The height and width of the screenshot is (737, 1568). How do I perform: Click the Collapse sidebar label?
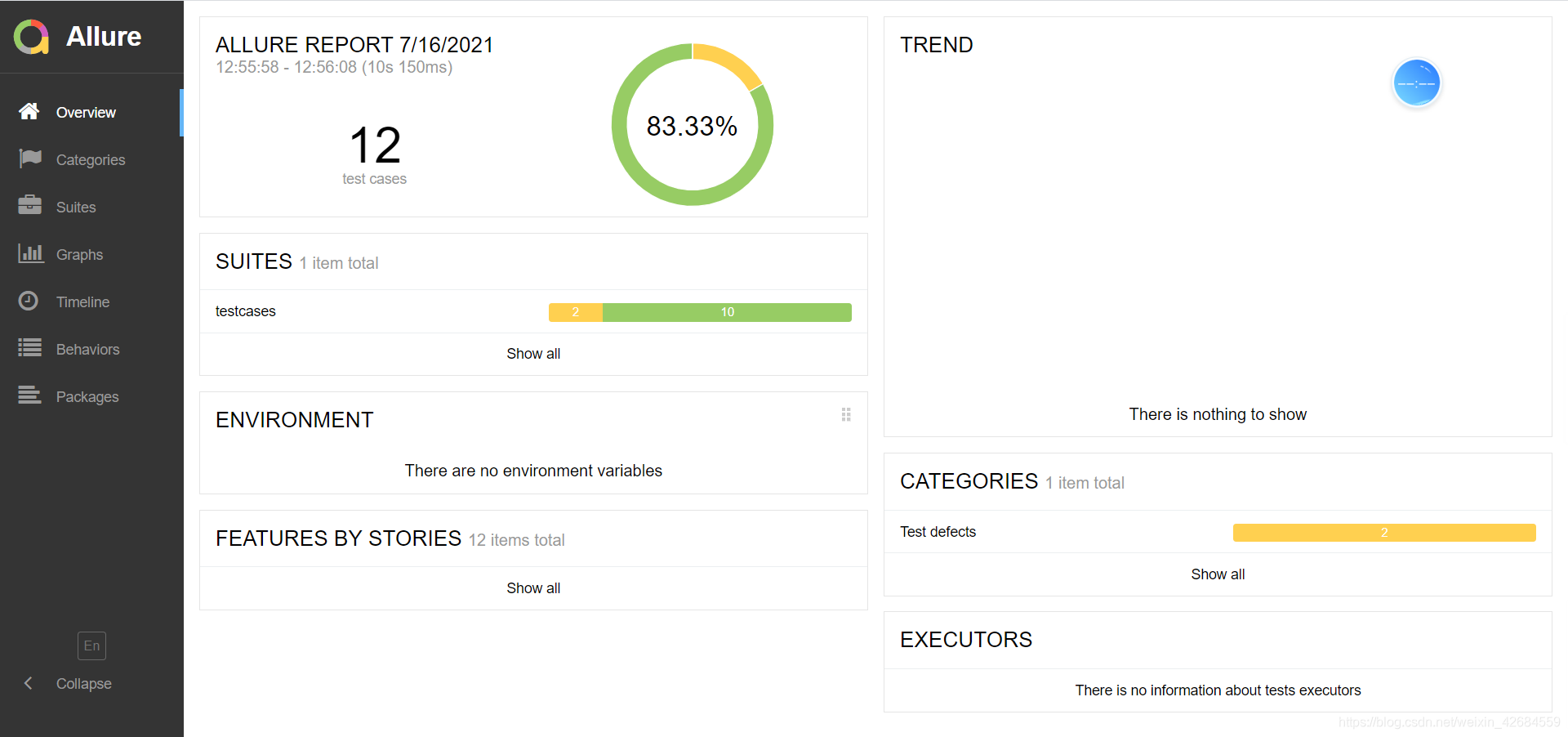coord(83,684)
